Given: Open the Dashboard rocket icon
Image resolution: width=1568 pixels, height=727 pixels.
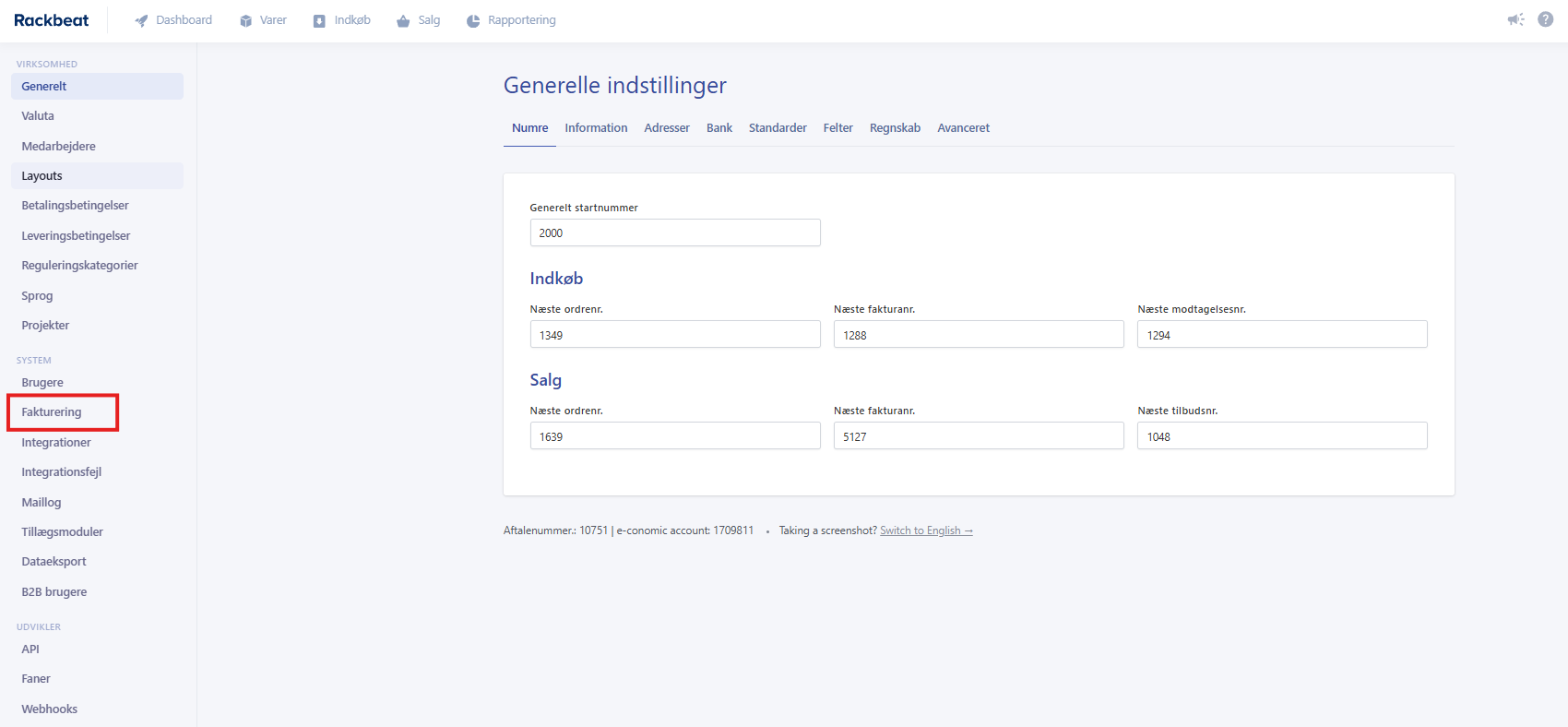Looking at the screenshot, I should pos(141,21).
